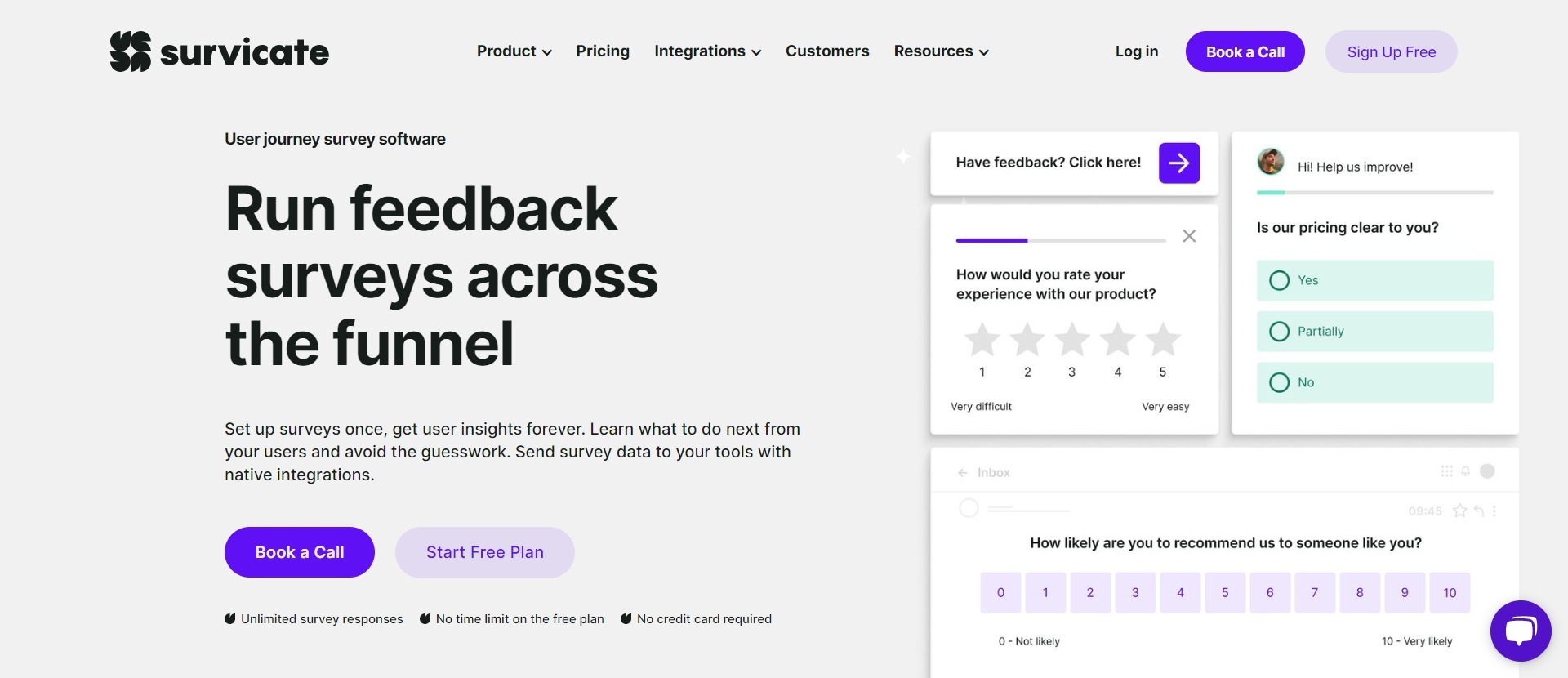1568x678 pixels.
Task: Close the product rating survey widget
Action: coord(1189,236)
